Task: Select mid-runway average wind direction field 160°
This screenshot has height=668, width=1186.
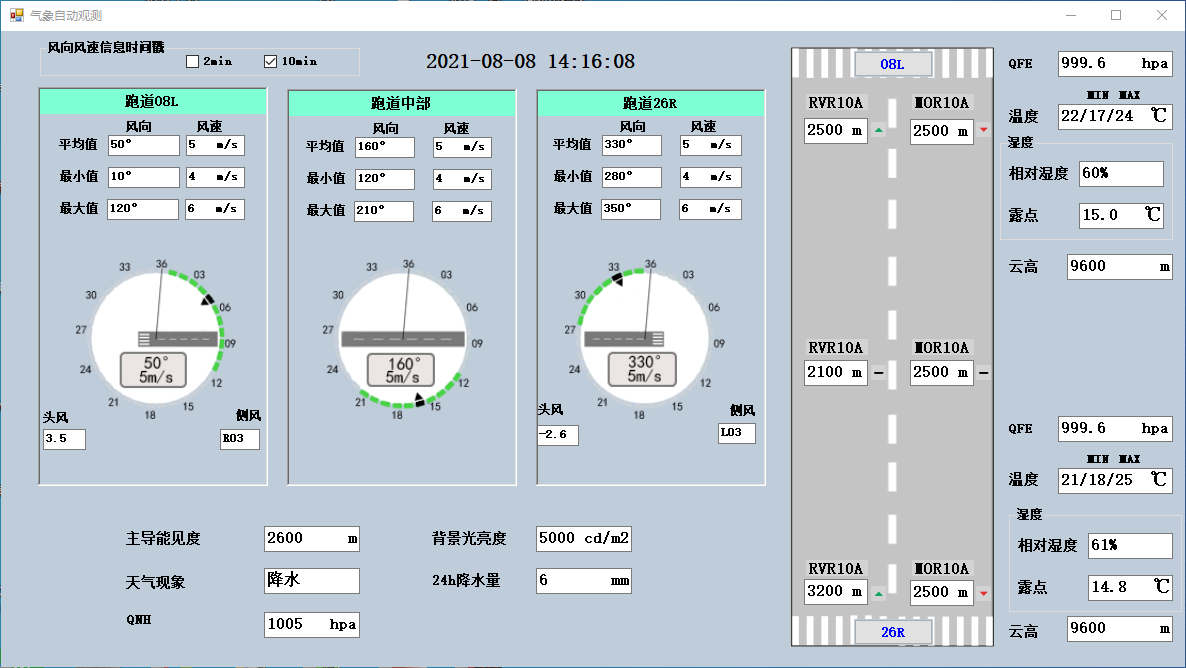Action: tap(385, 147)
